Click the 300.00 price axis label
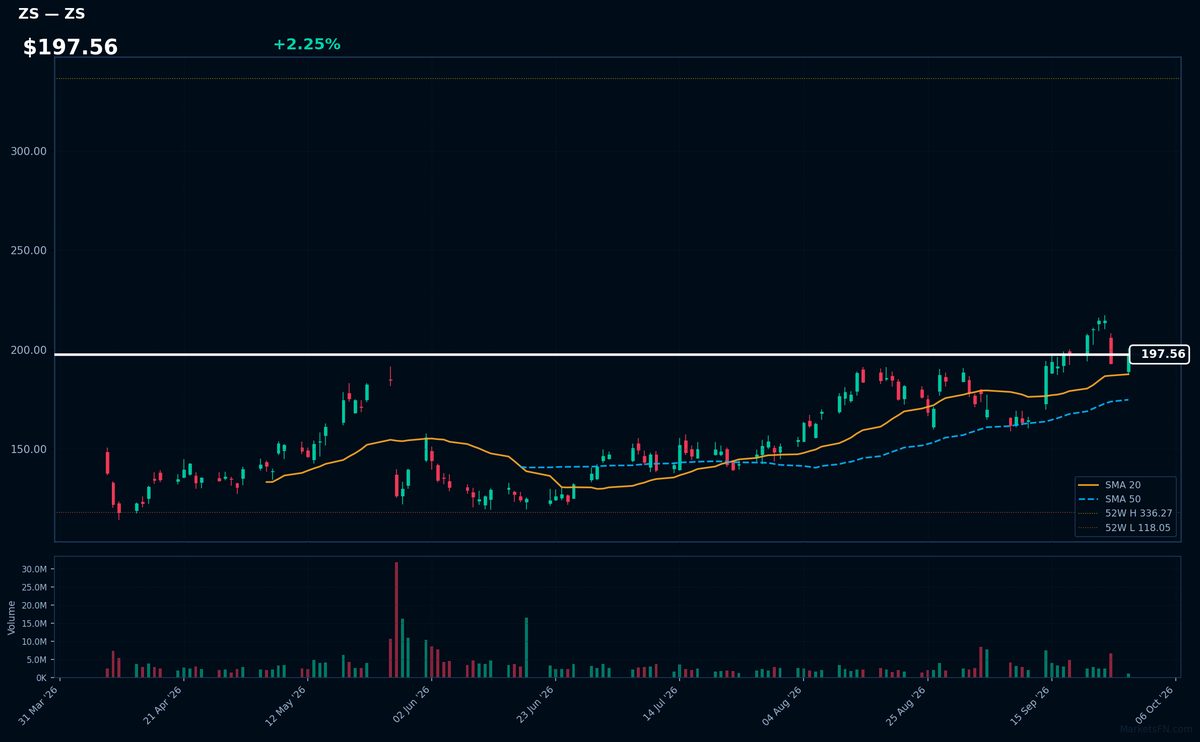The width and height of the screenshot is (1200, 742). [28, 151]
